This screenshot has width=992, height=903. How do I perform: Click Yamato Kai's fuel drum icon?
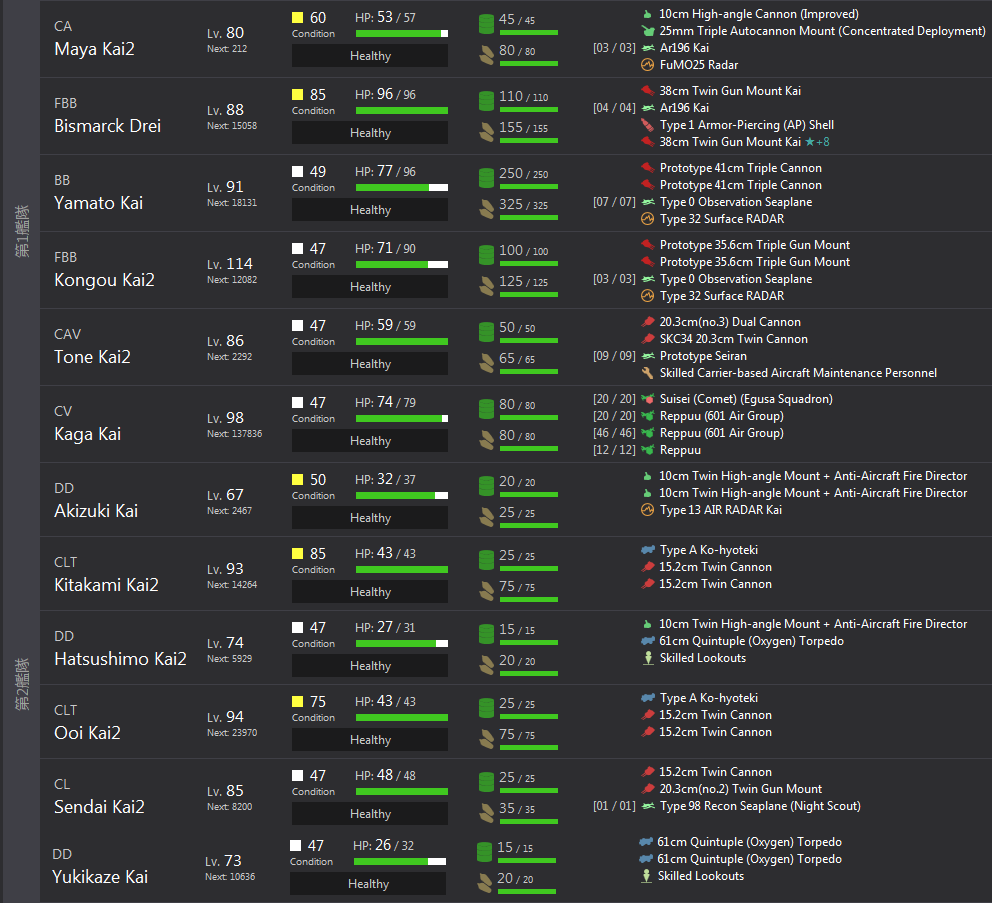click(486, 178)
